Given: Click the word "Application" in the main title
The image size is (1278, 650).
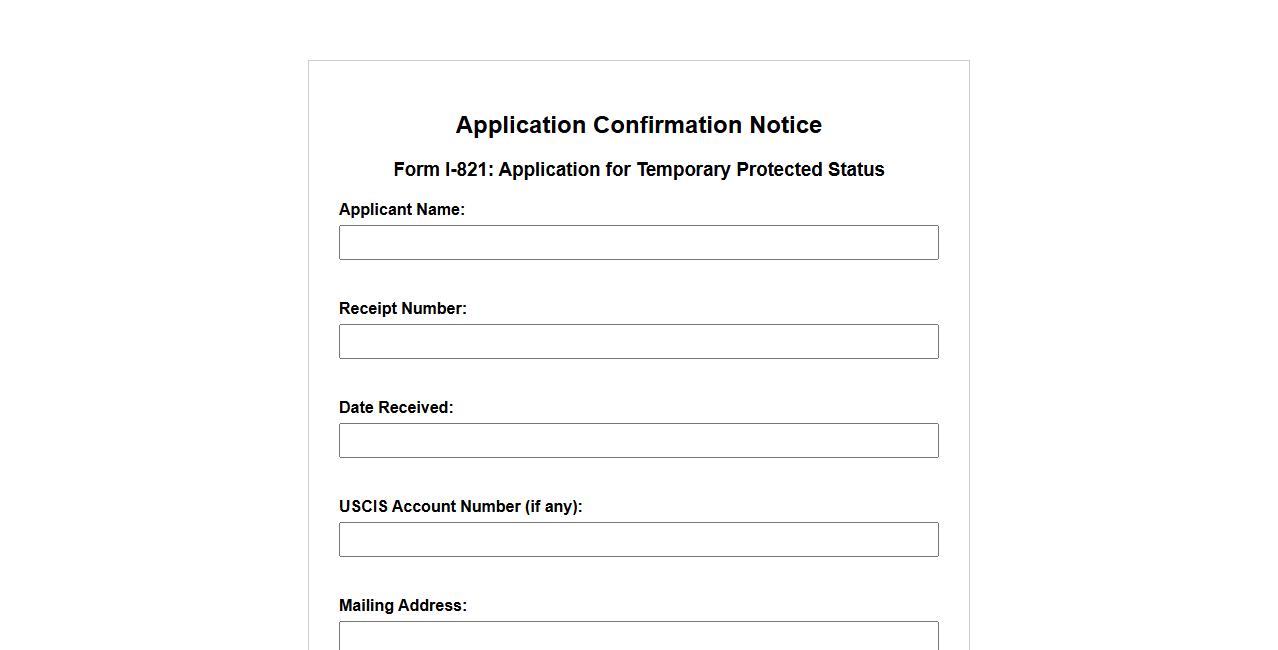Looking at the screenshot, I should pos(521,126).
